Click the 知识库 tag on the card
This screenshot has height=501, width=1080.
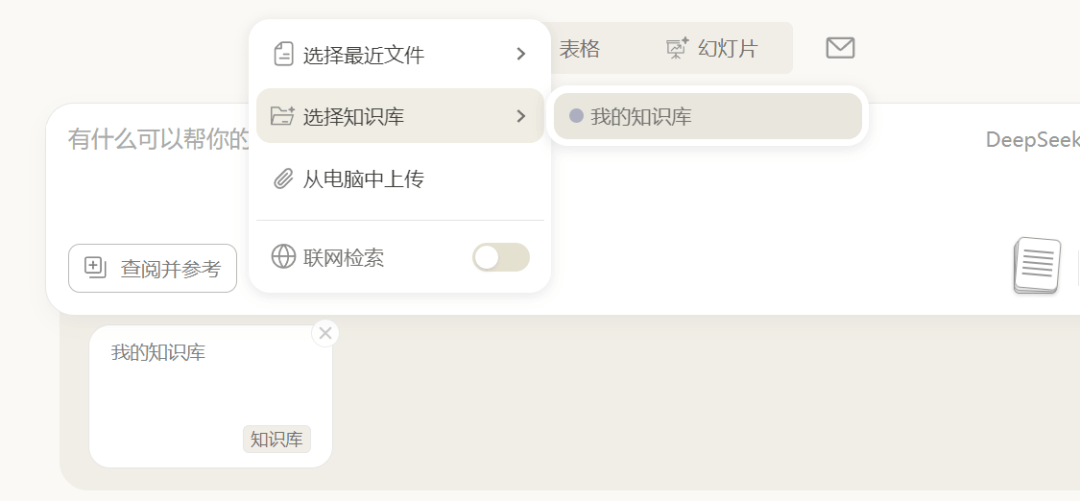pos(277,439)
